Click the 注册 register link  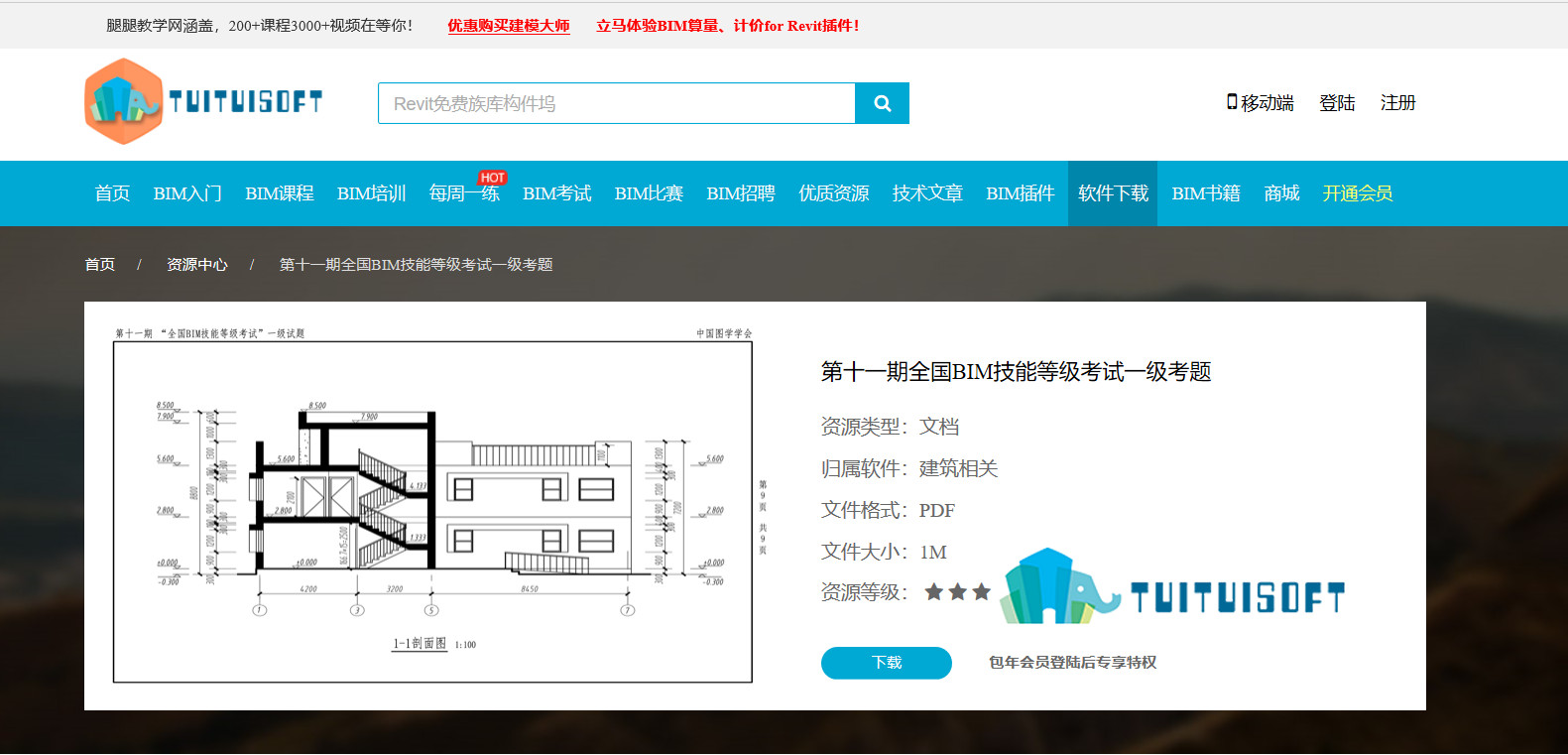click(x=1397, y=103)
